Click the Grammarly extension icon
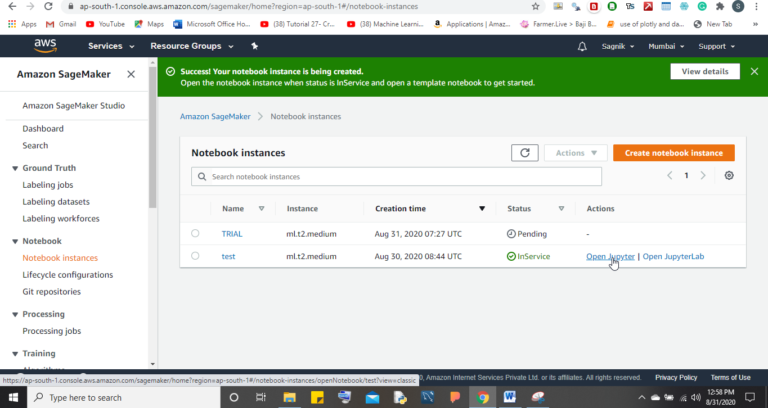This screenshot has height=408, width=768. tap(702, 6)
